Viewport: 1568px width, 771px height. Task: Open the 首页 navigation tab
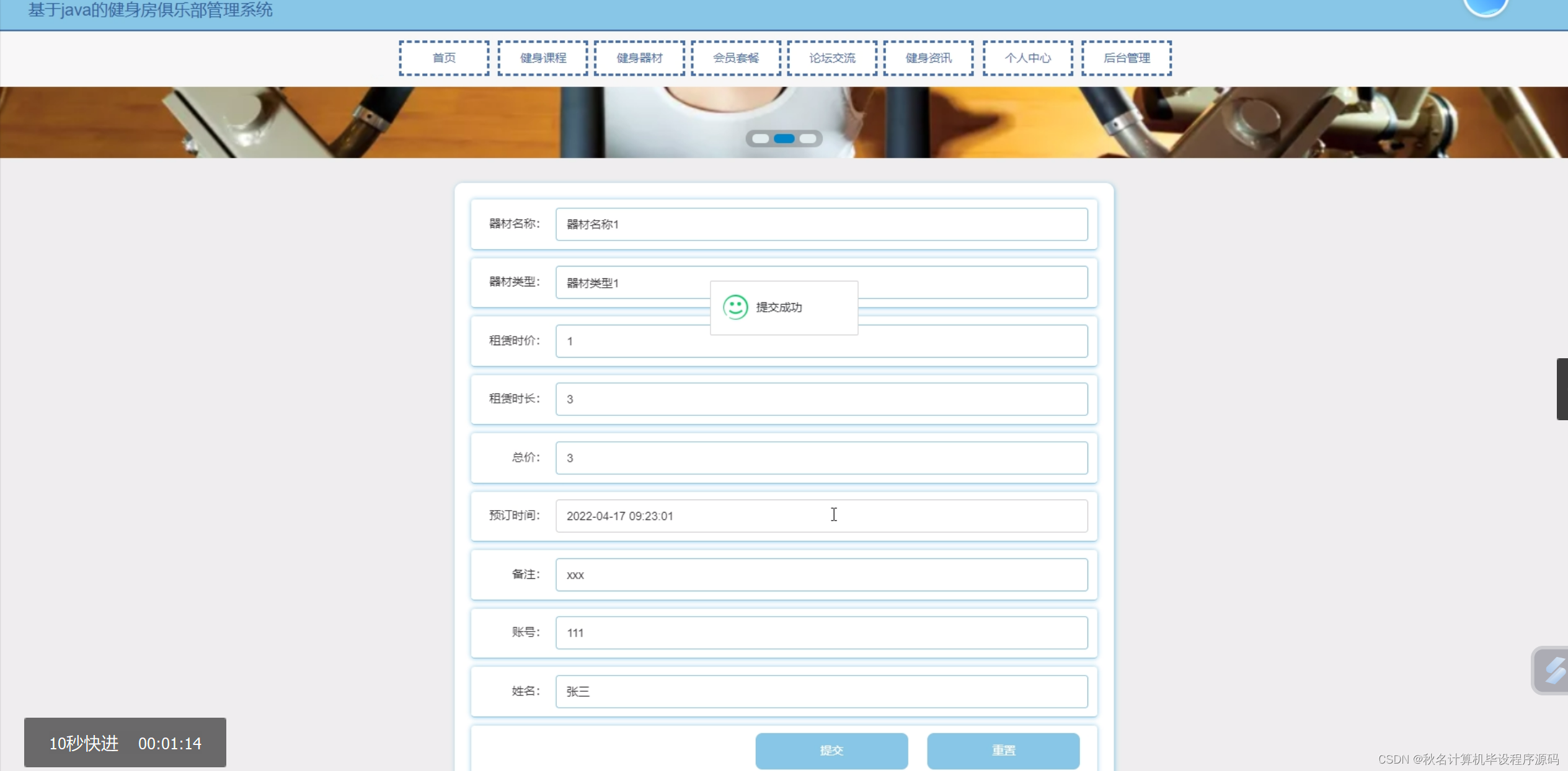click(x=444, y=58)
